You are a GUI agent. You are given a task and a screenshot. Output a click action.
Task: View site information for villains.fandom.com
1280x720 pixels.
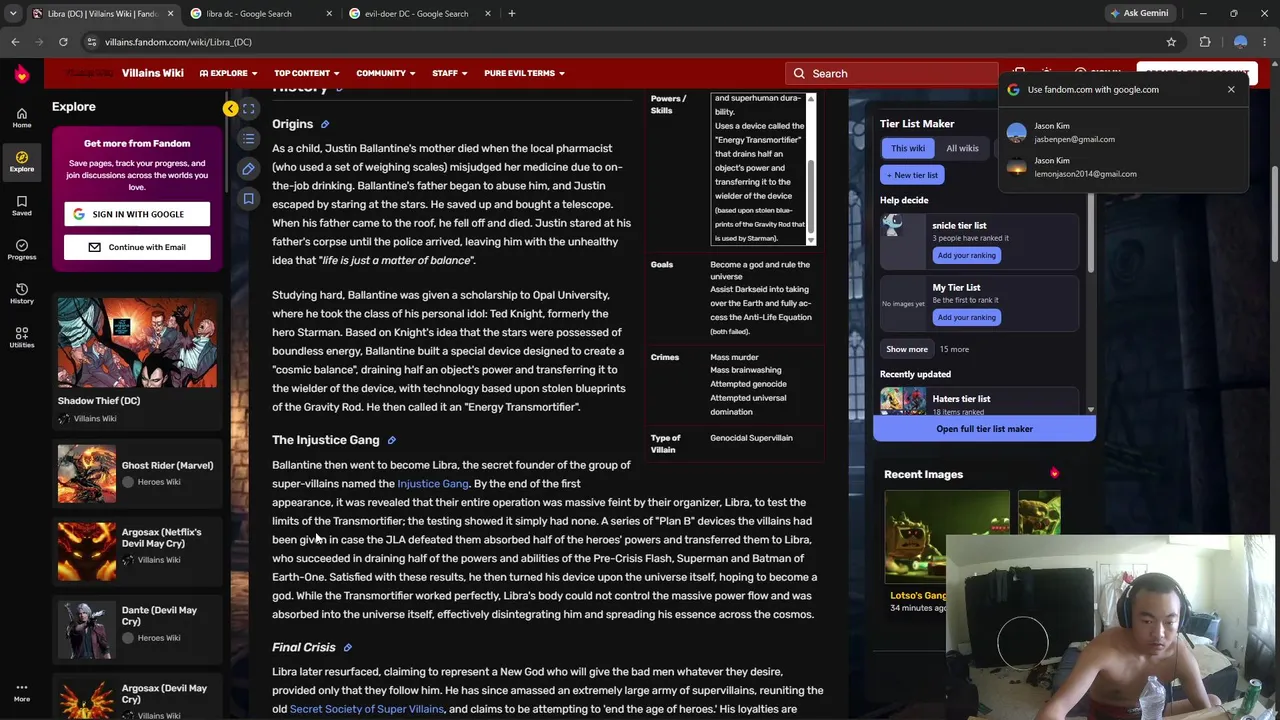(91, 42)
